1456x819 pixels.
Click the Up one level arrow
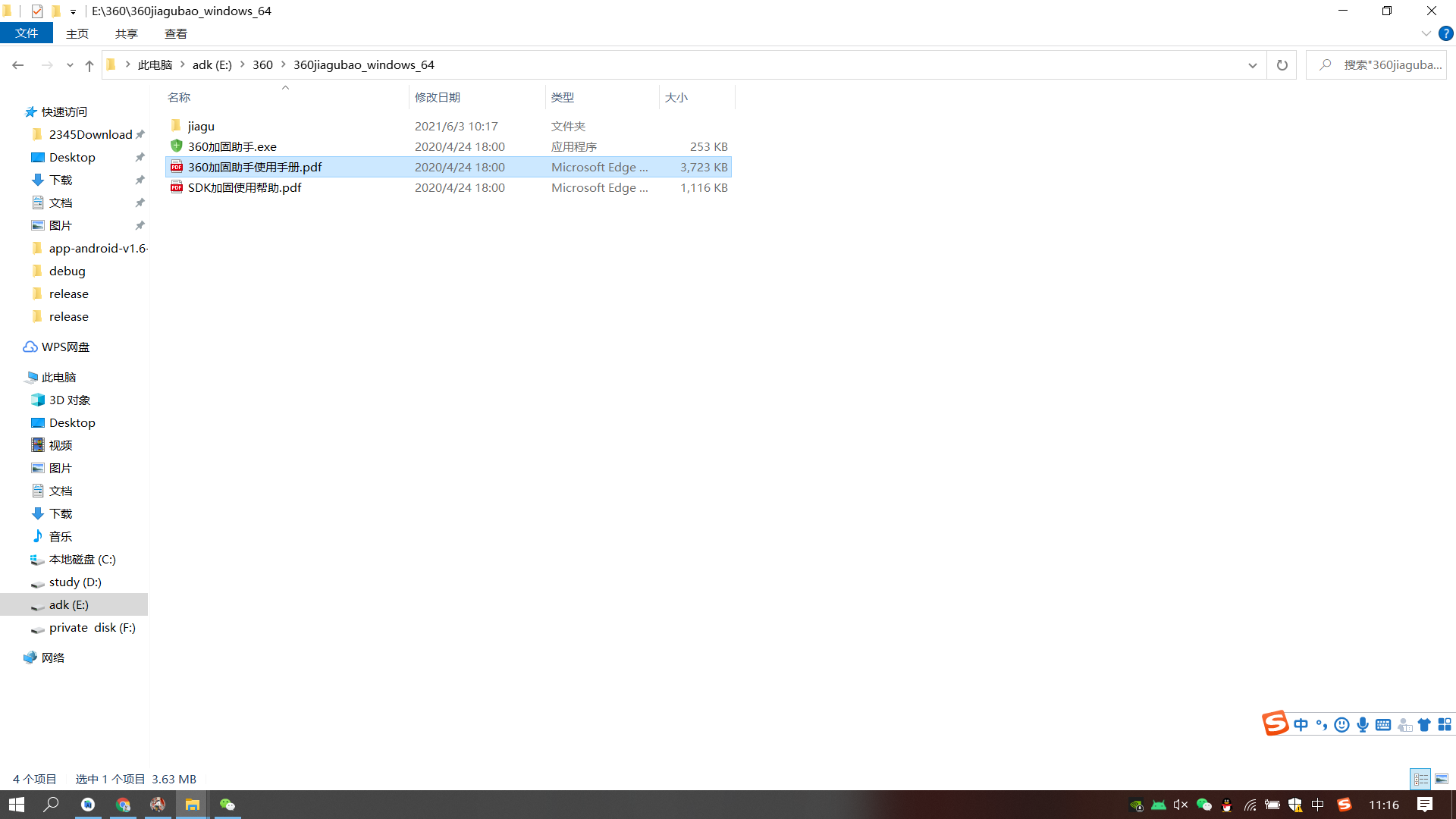pos(89,65)
